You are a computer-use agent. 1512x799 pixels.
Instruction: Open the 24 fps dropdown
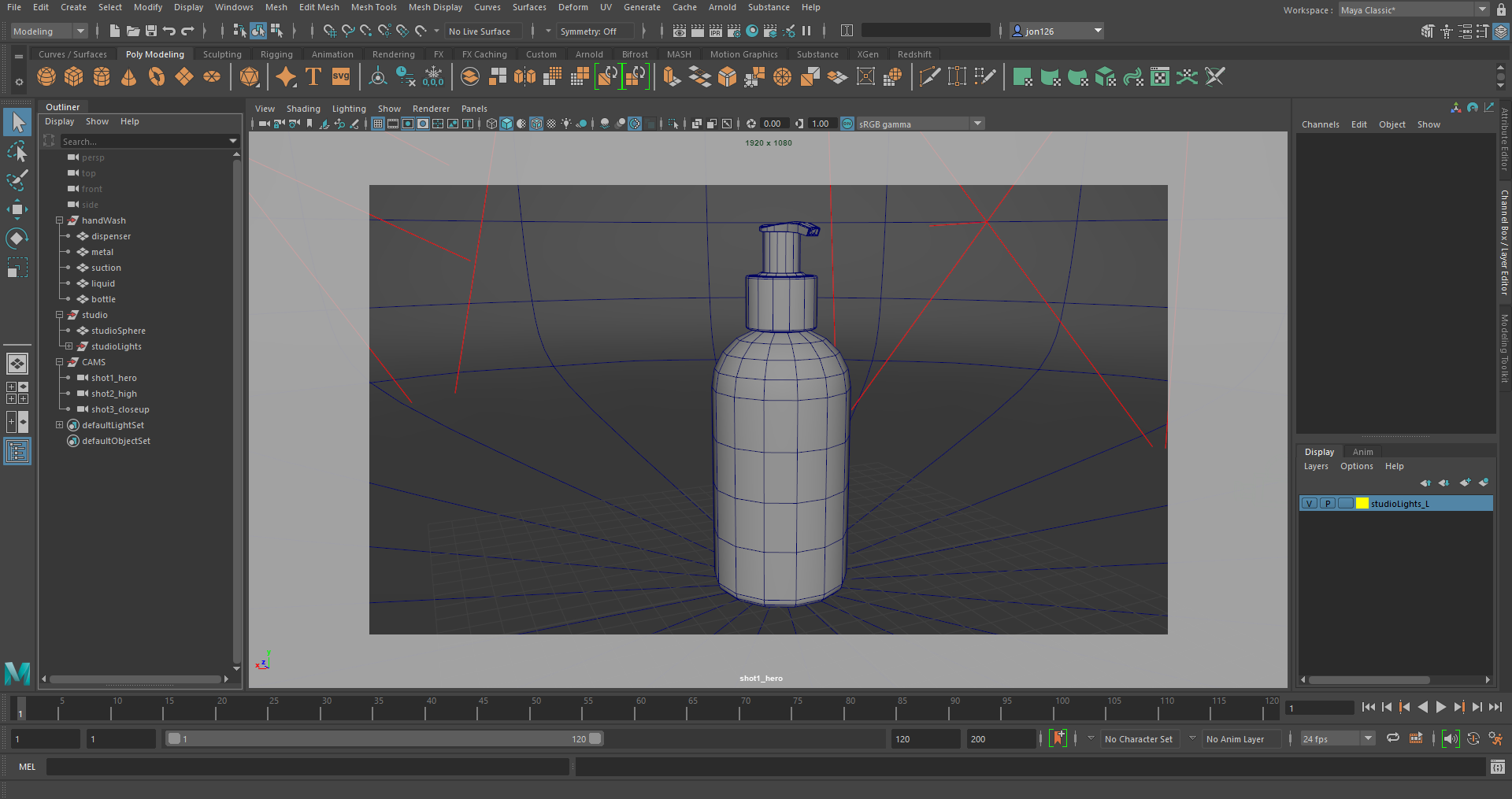(x=1337, y=738)
